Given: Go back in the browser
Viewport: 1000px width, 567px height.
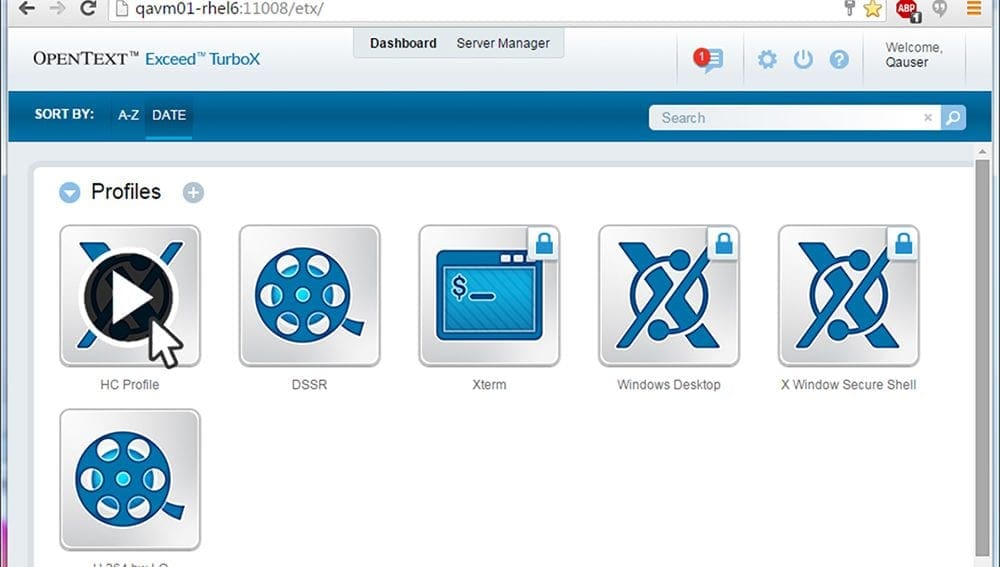Looking at the screenshot, I should click(x=26, y=8).
